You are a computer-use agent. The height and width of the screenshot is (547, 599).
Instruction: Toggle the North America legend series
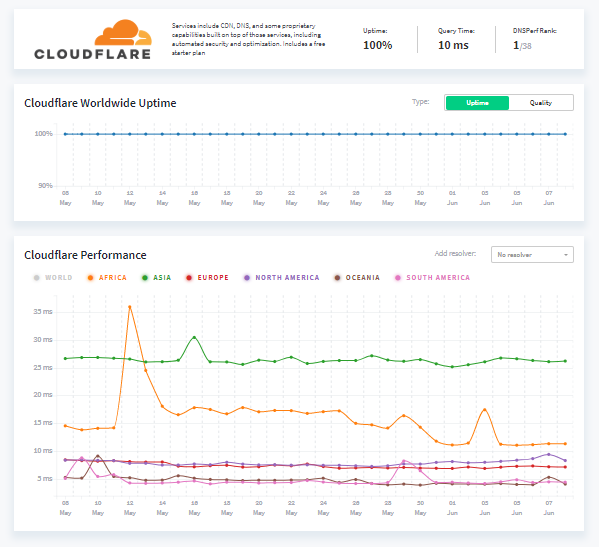282,278
